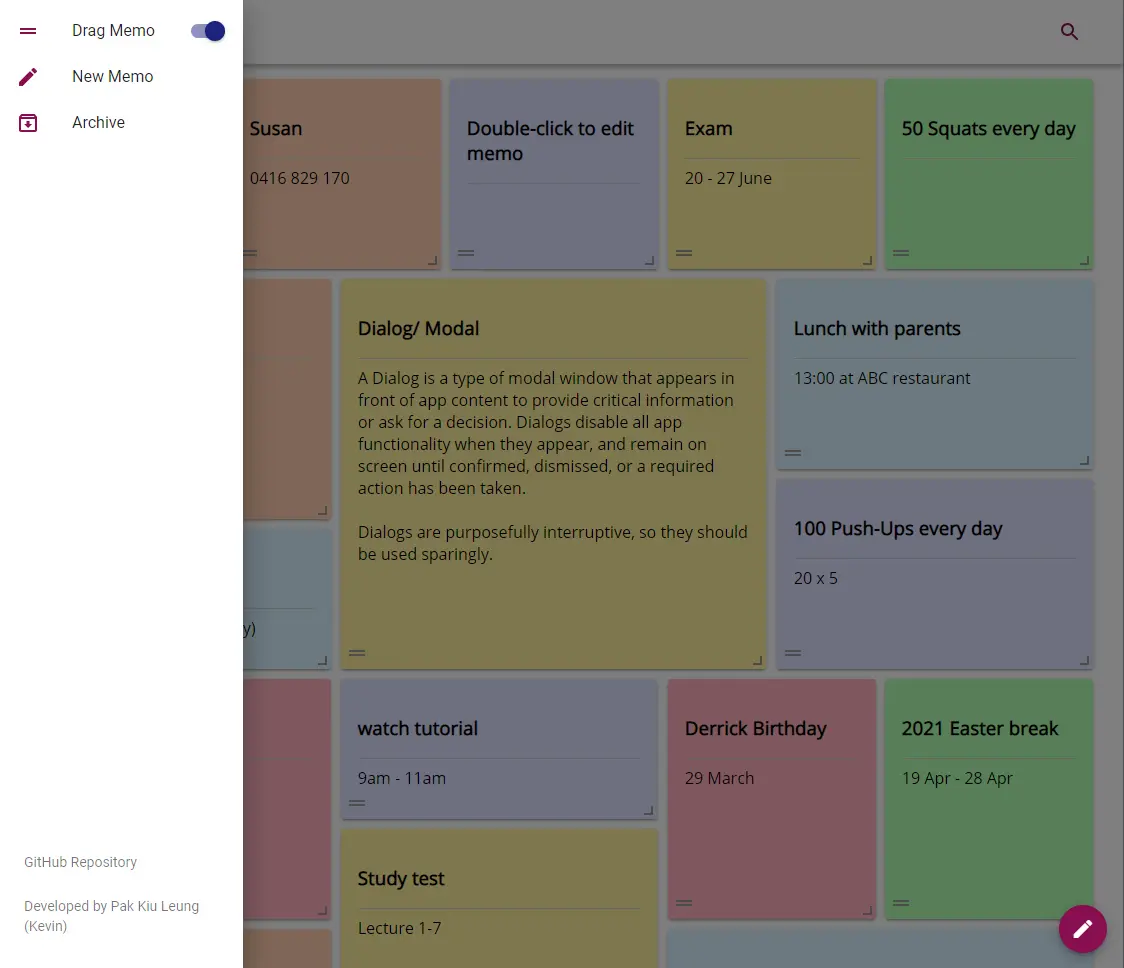Click the Archive box icon in sidebar

[x=27, y=122]
